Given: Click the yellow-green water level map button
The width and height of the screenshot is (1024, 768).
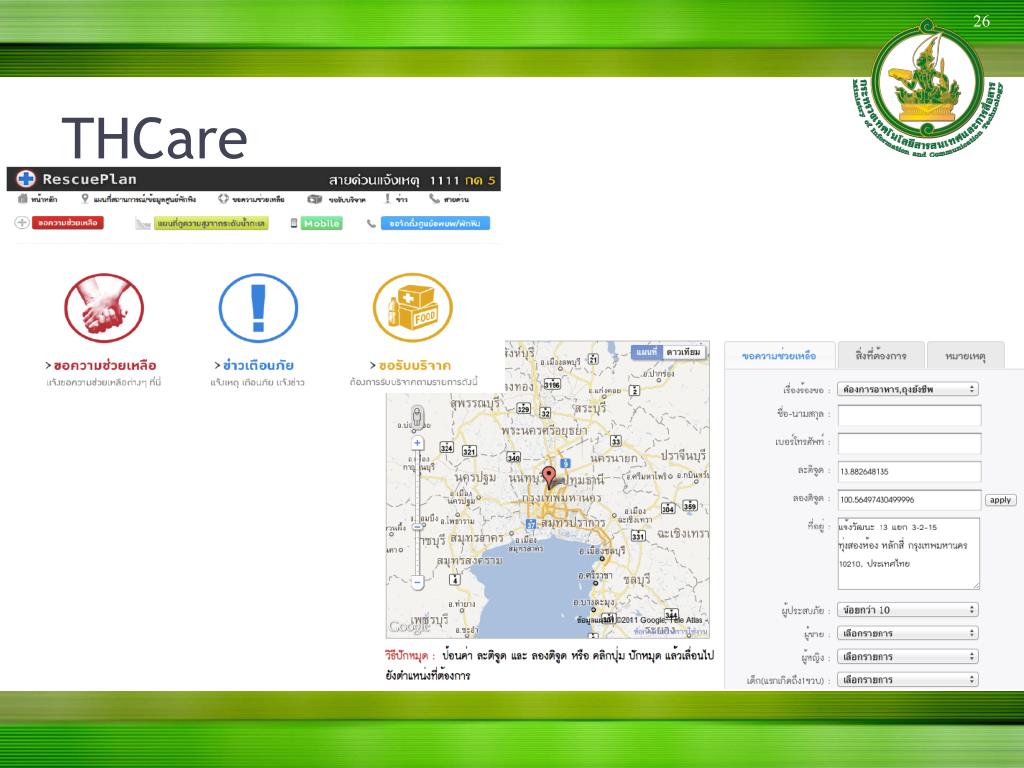Looking at the screenshot, I should coord(211,224).
